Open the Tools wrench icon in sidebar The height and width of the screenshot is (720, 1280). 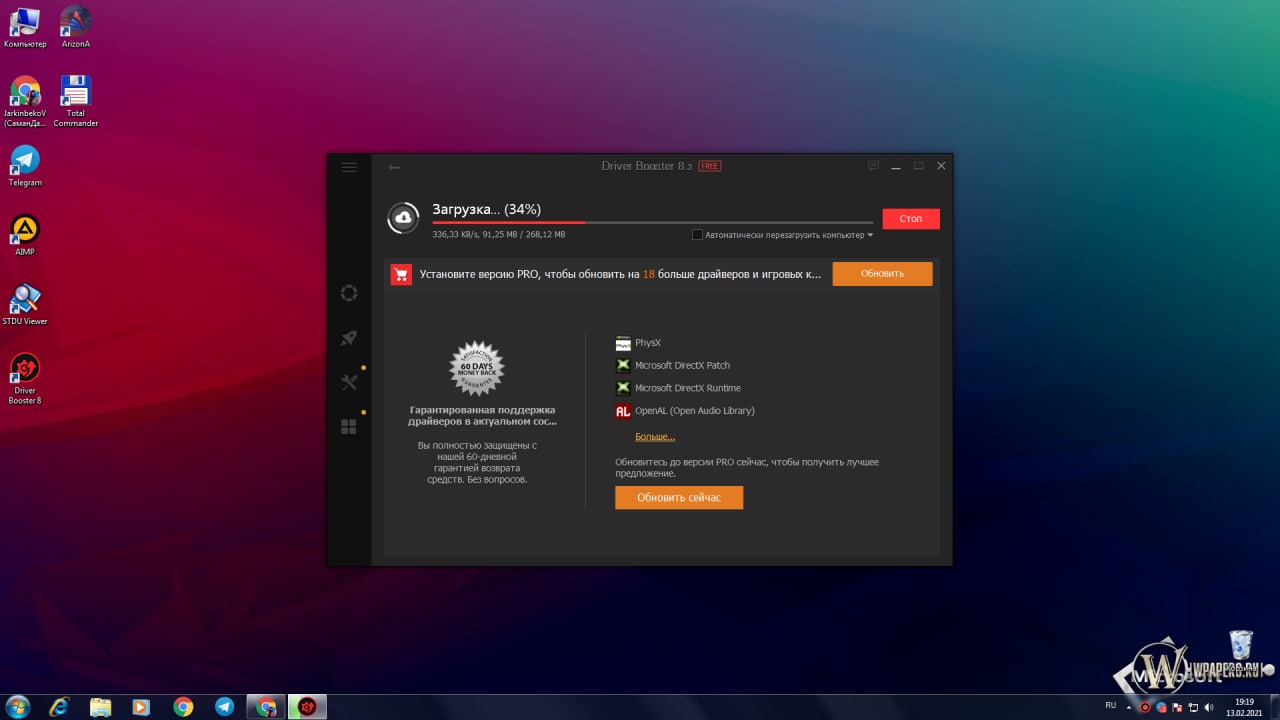pos(349,382)
